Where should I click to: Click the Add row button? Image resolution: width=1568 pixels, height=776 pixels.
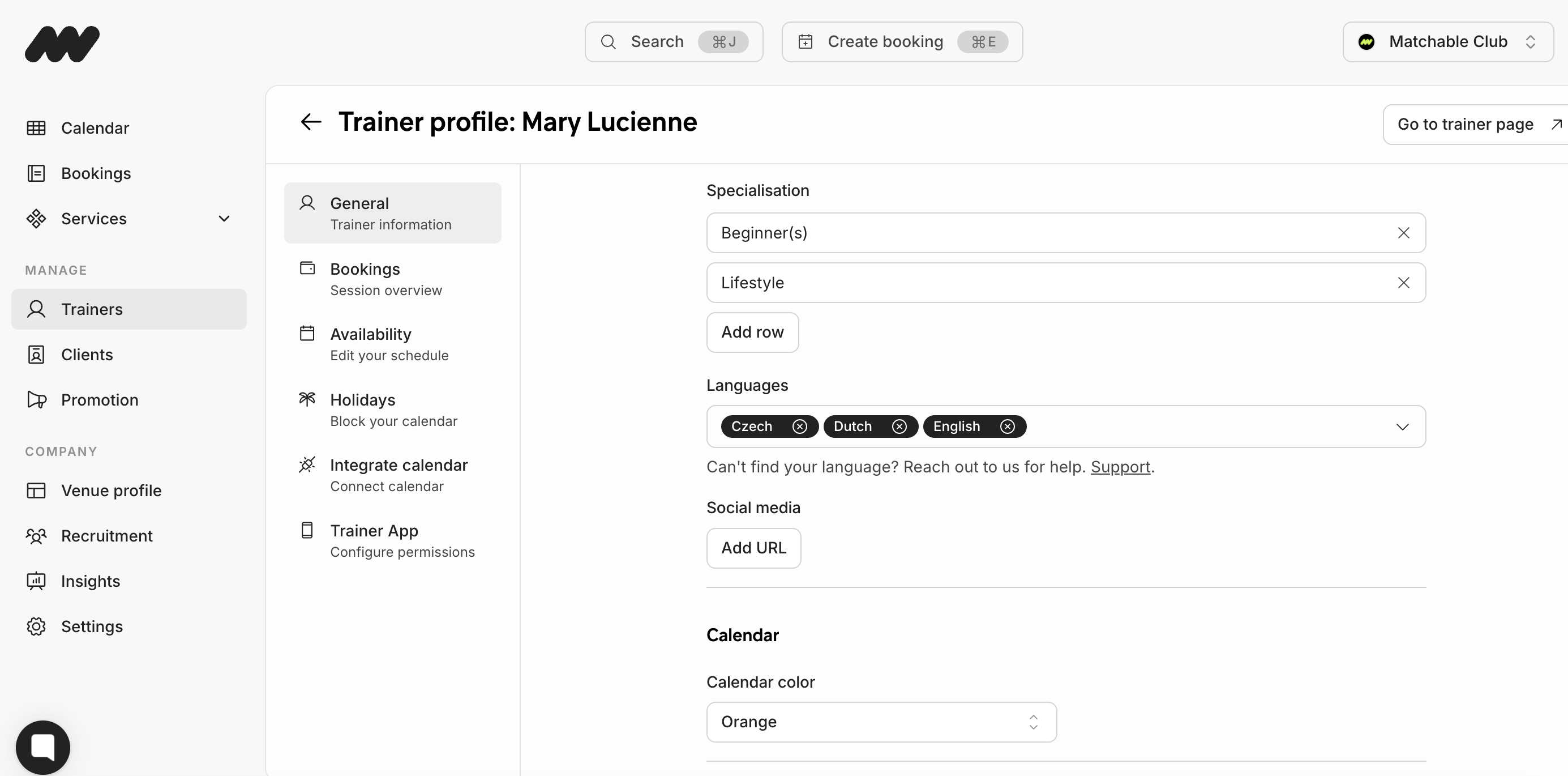752,332
